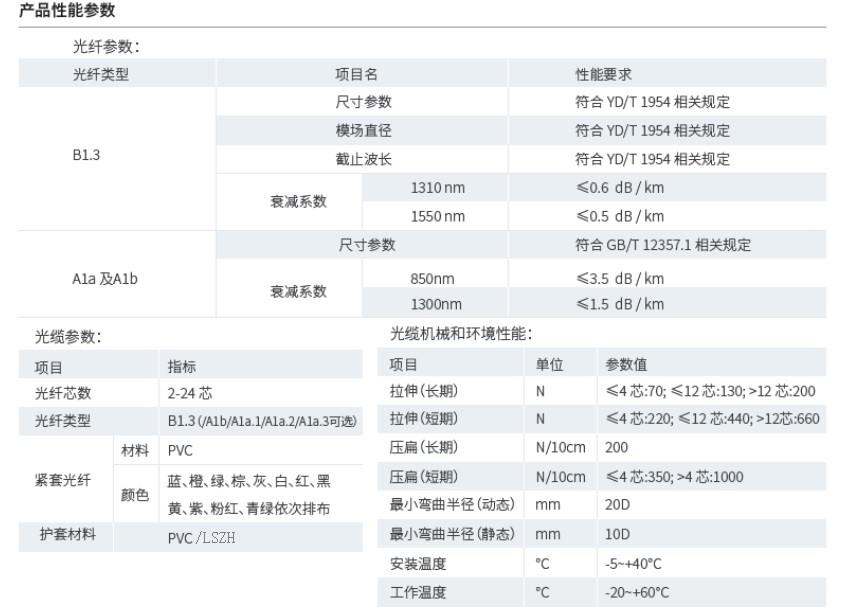The width and height of the screenshot is (857, 613).
Task: Select the 项目名 column header
Action: [356, 74]
